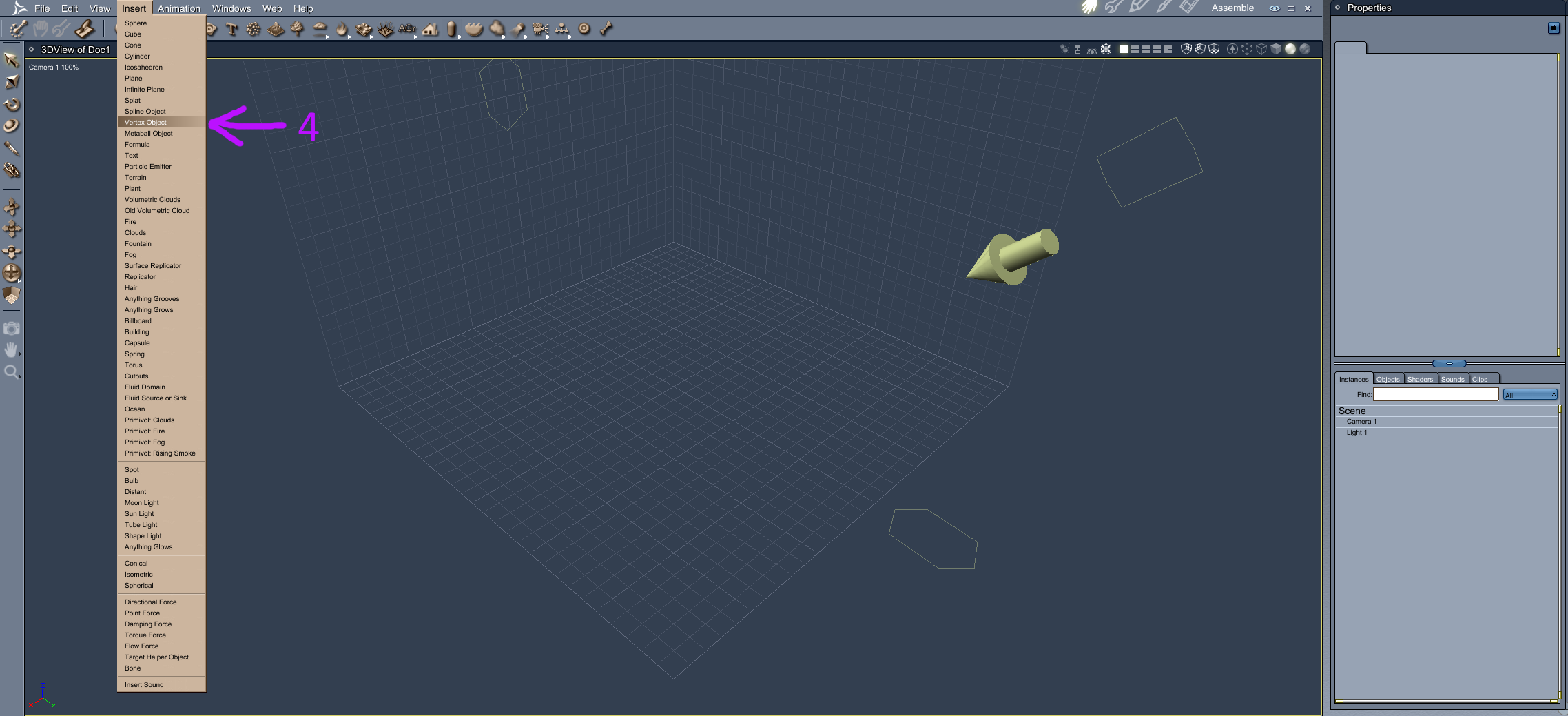The height and width of the screenshot is (716, 1568).
Task: Open the File menu
Action: pos(42,8)
